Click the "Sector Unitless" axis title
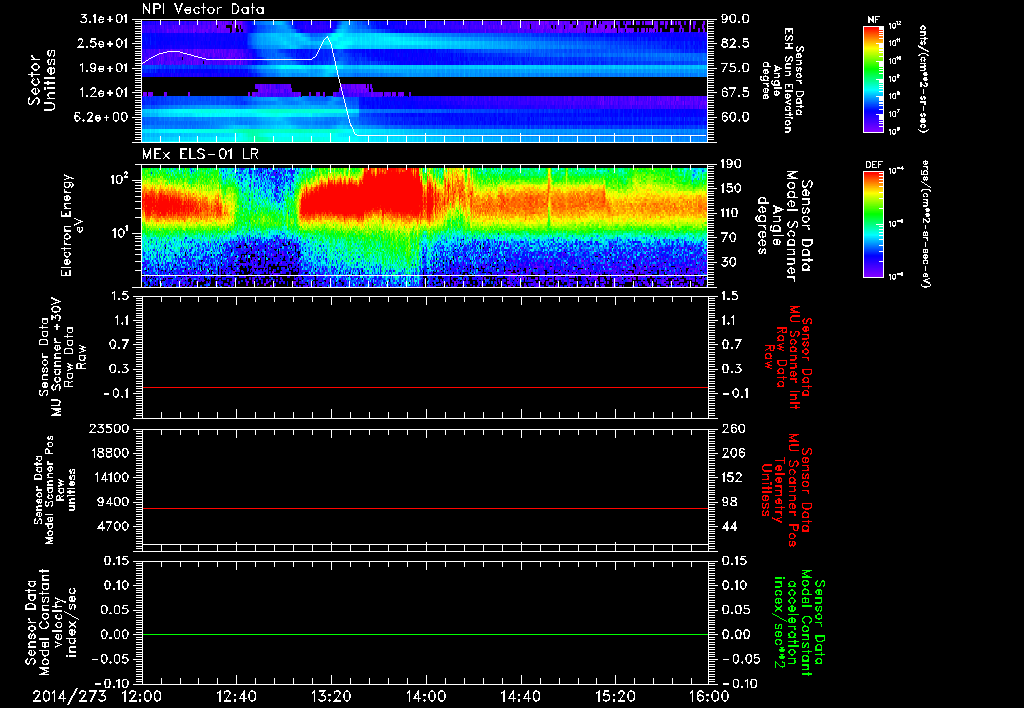The height and width of the screenshot is (708, 1024). [42, 80]
